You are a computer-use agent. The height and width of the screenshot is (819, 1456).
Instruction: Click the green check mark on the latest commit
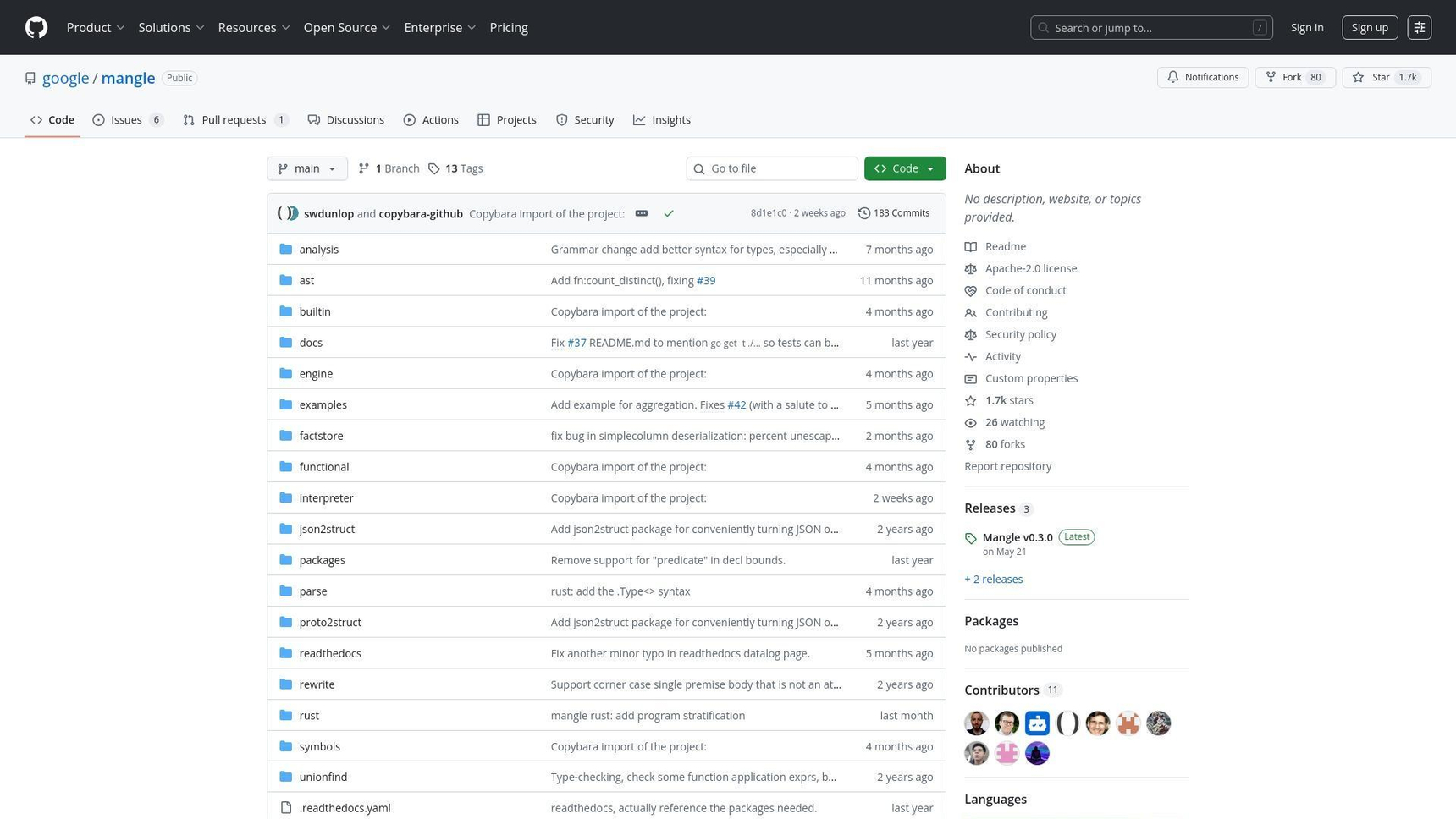(669, 213)
